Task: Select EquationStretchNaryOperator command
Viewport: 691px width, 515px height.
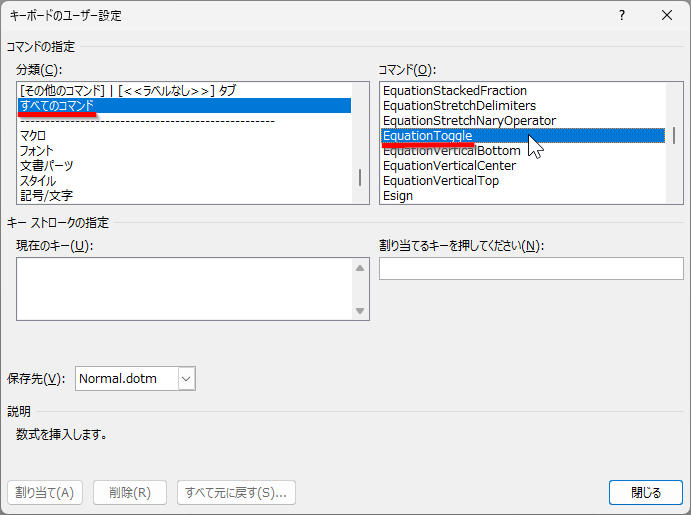Action: (x=523, y=120)
